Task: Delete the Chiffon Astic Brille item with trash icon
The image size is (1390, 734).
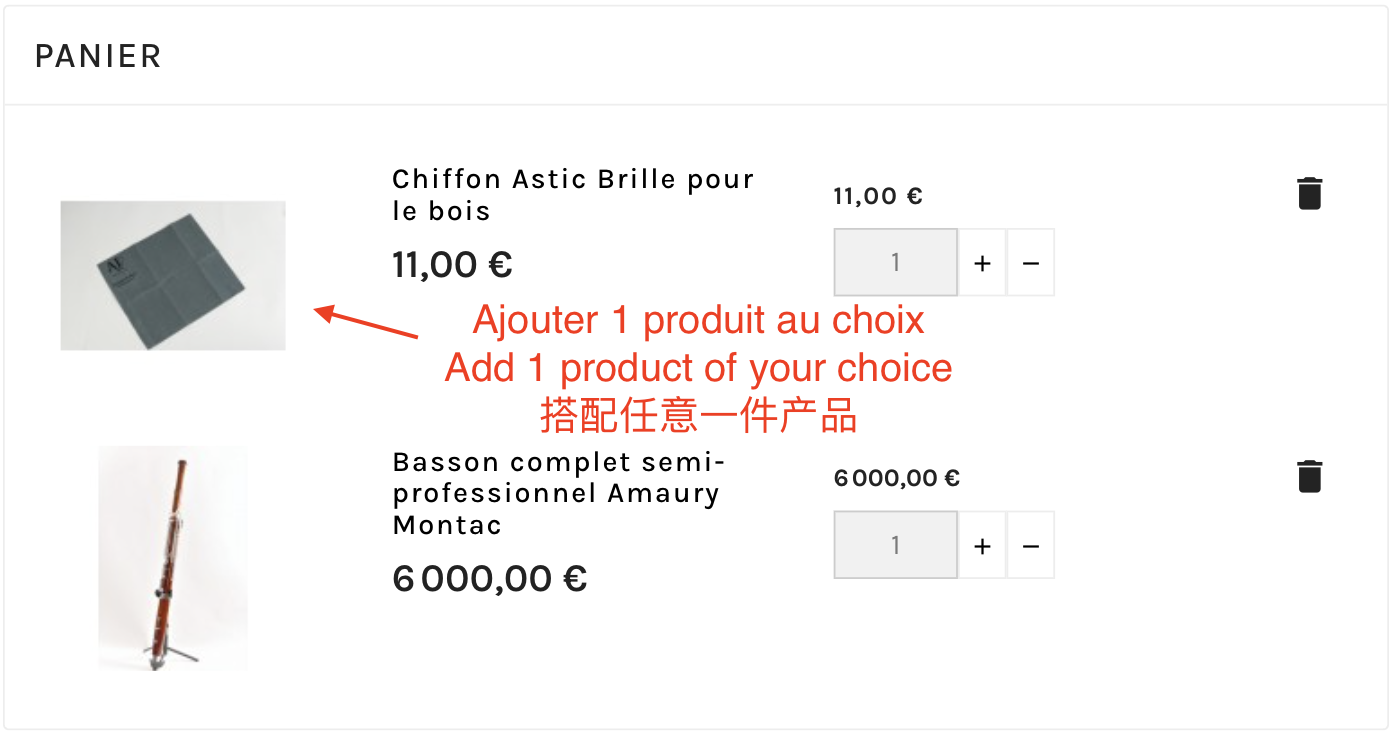Action: click(x=1309, y=193)
